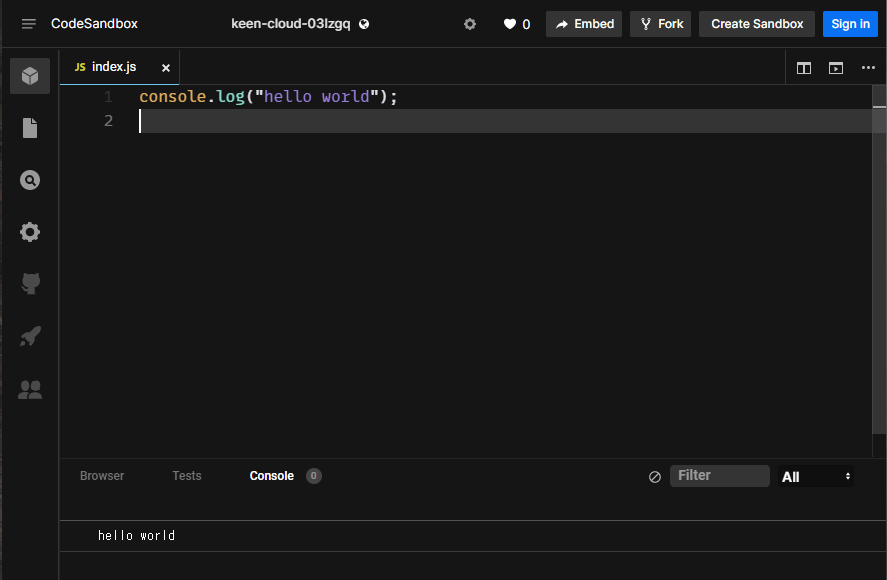Image resolution: width=887 pixels, height=580 pixels.
Task: Open the editor more options ellipsis
Action: (x=868, y=68)
